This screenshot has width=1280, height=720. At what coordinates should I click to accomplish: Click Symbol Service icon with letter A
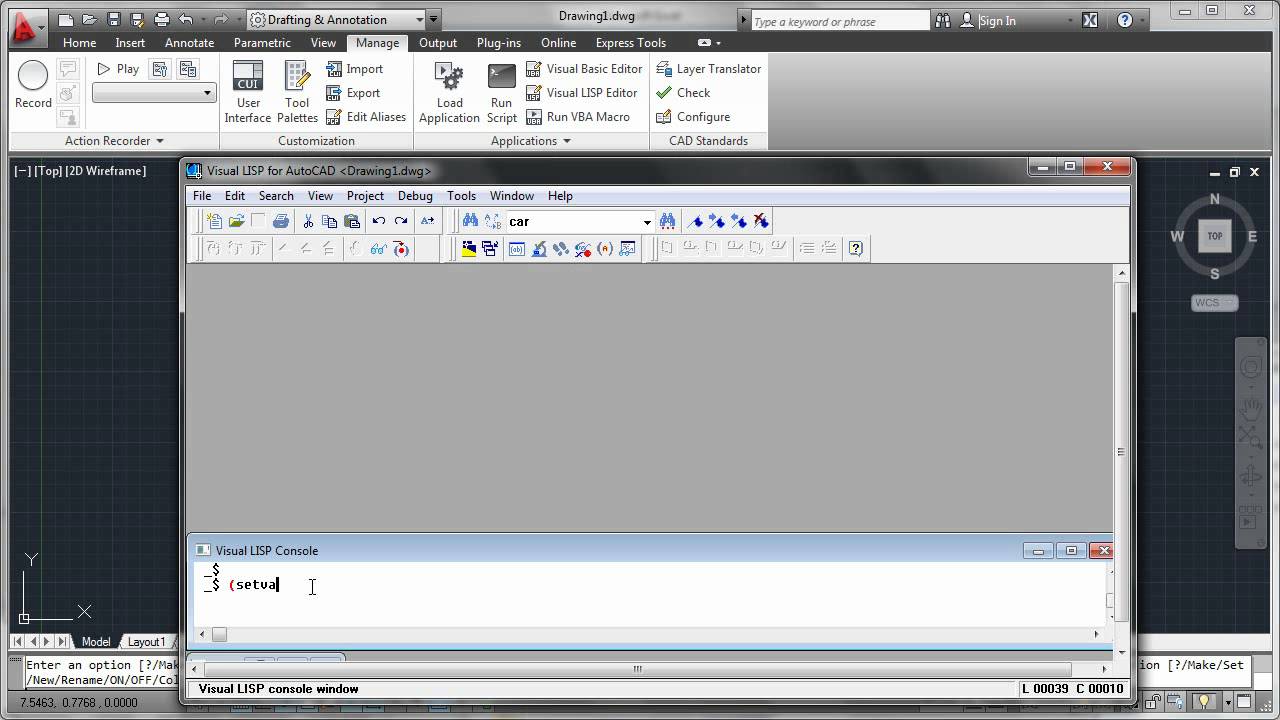click(605, 249)
